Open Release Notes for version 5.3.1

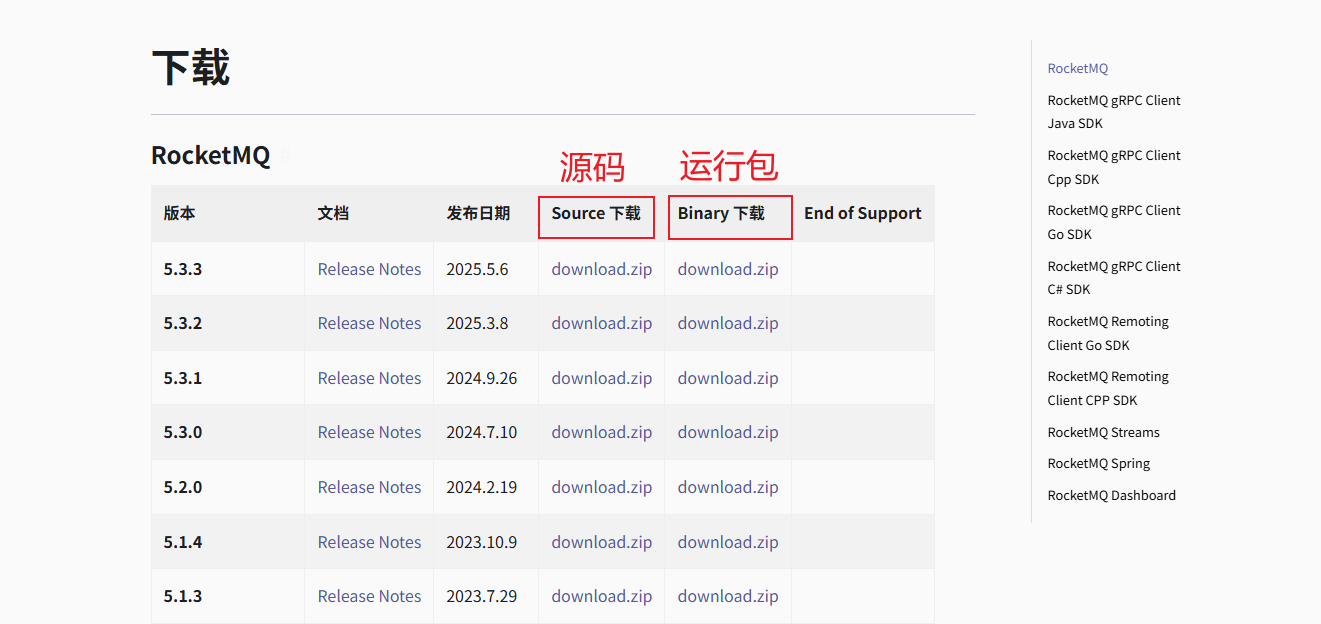pos(369,378)
